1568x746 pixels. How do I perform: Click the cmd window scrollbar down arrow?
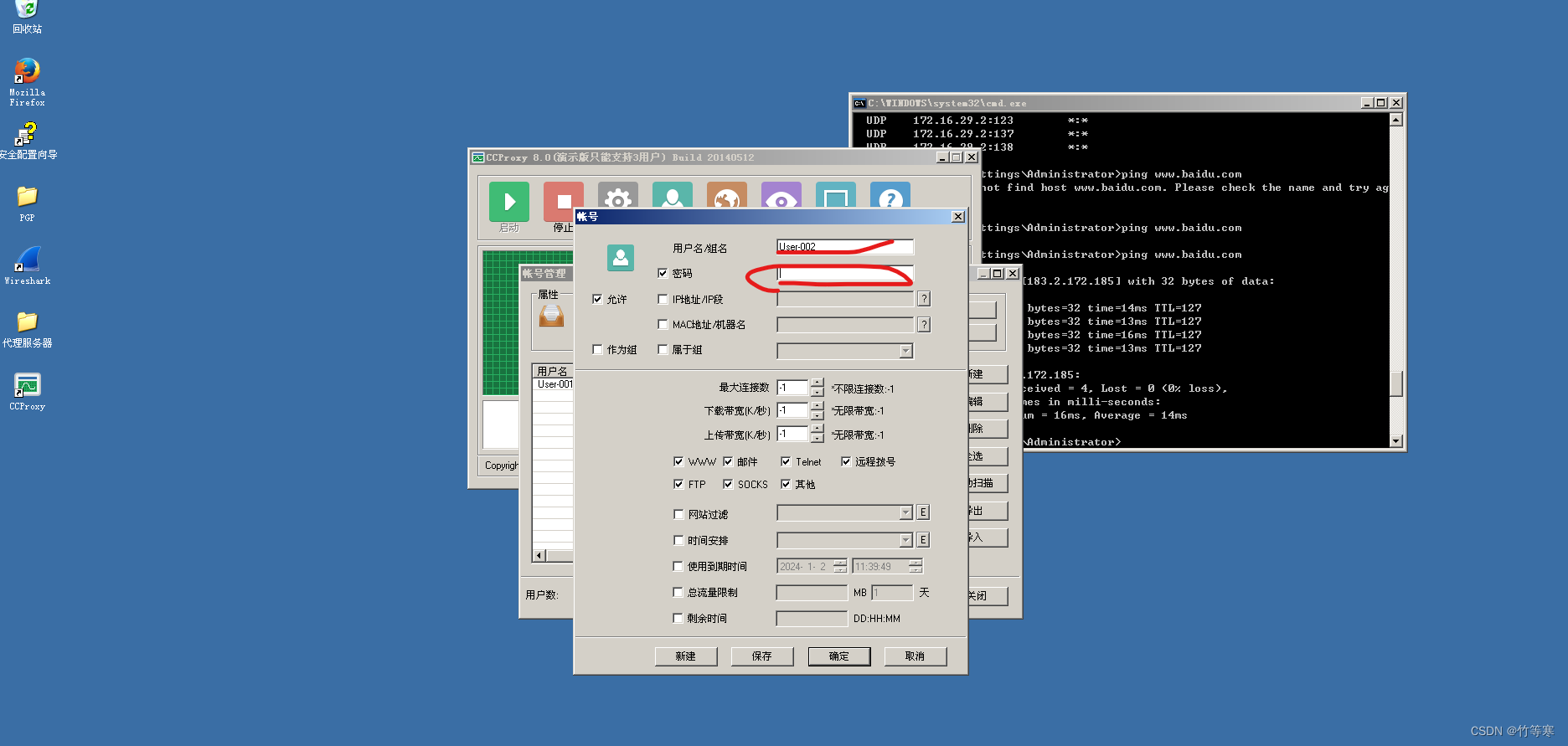coord(1395,441)
